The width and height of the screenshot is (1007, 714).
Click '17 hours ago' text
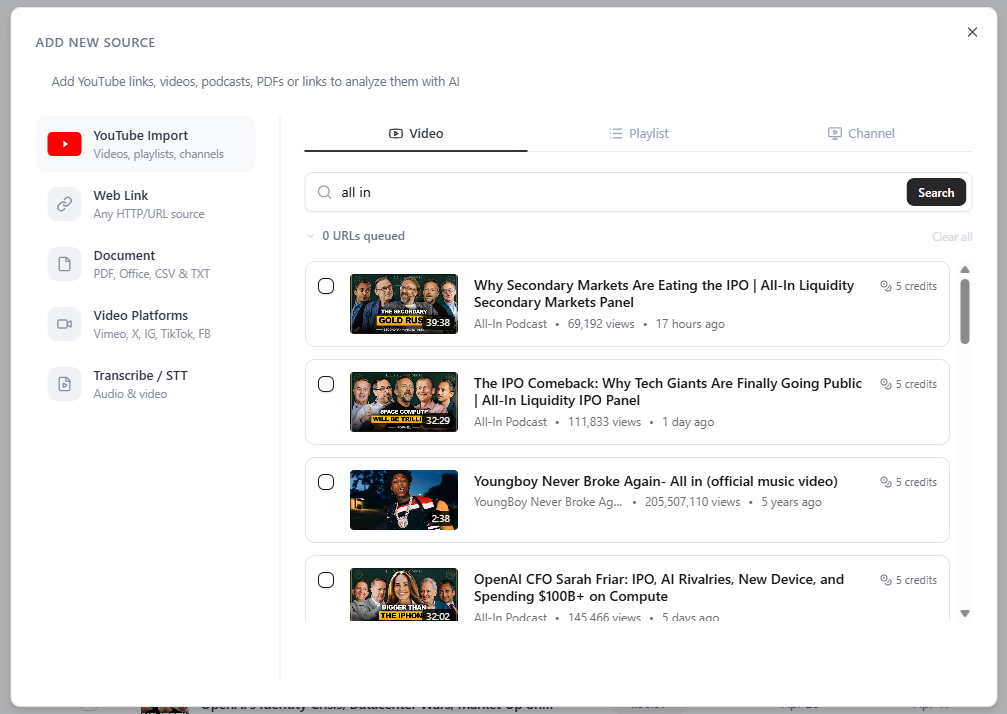click(690, 324)
